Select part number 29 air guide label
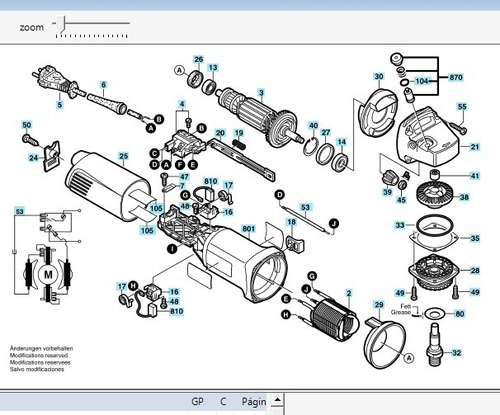Screen dimensions: 500x415 pyautogui.click(x=379, y=305)
